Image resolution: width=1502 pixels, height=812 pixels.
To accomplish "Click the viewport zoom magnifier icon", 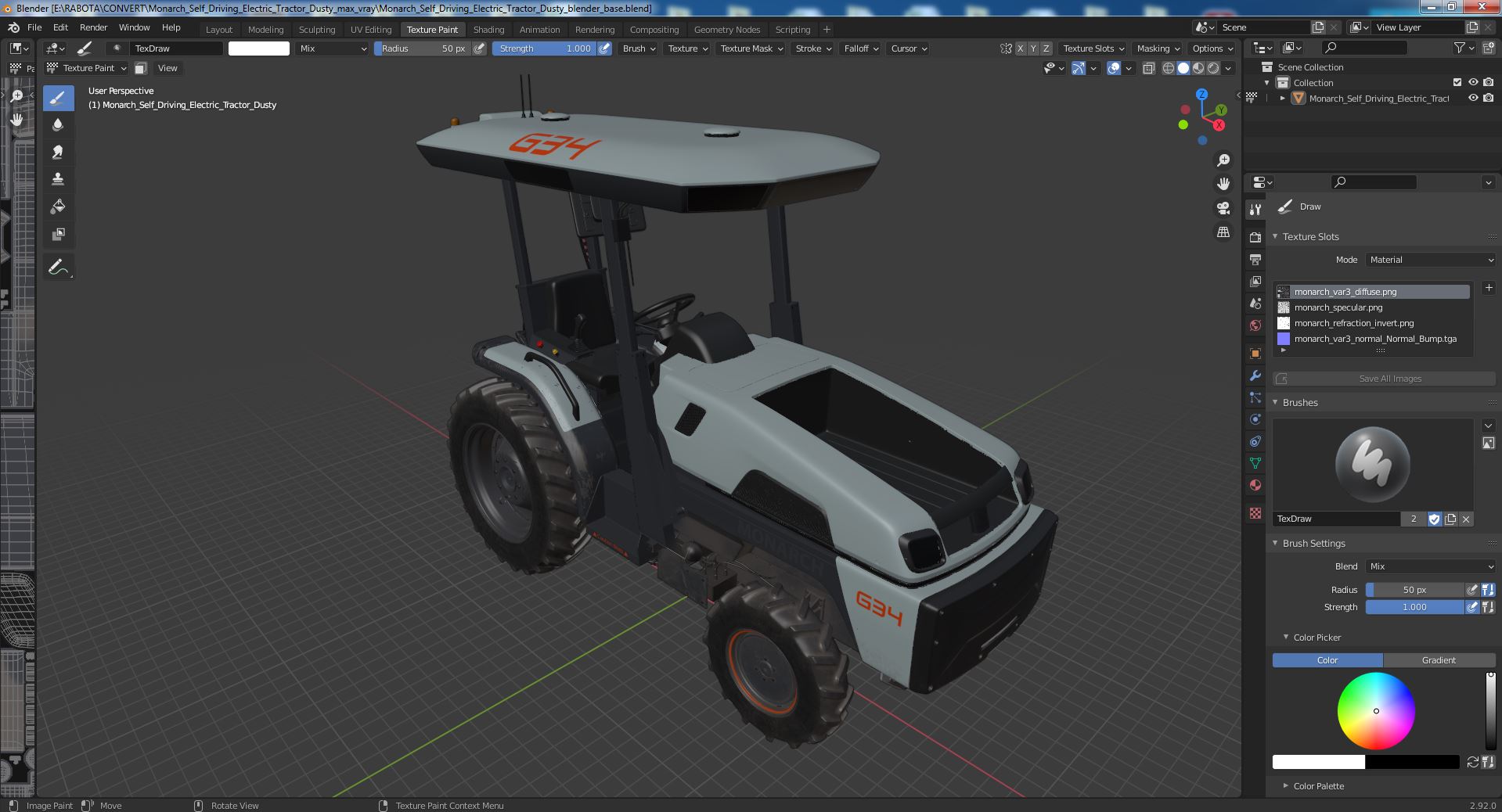I will click(1223, 160).
